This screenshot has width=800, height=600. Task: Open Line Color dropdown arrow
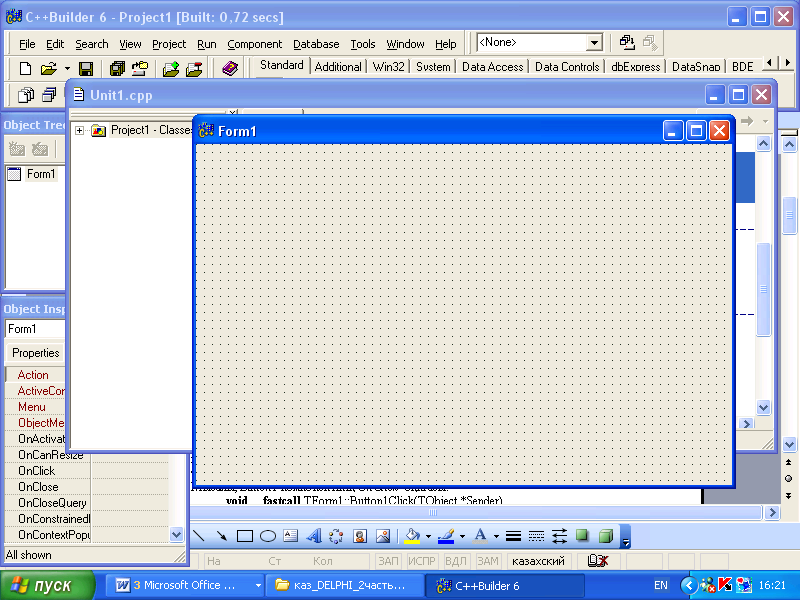click(462, 536)
